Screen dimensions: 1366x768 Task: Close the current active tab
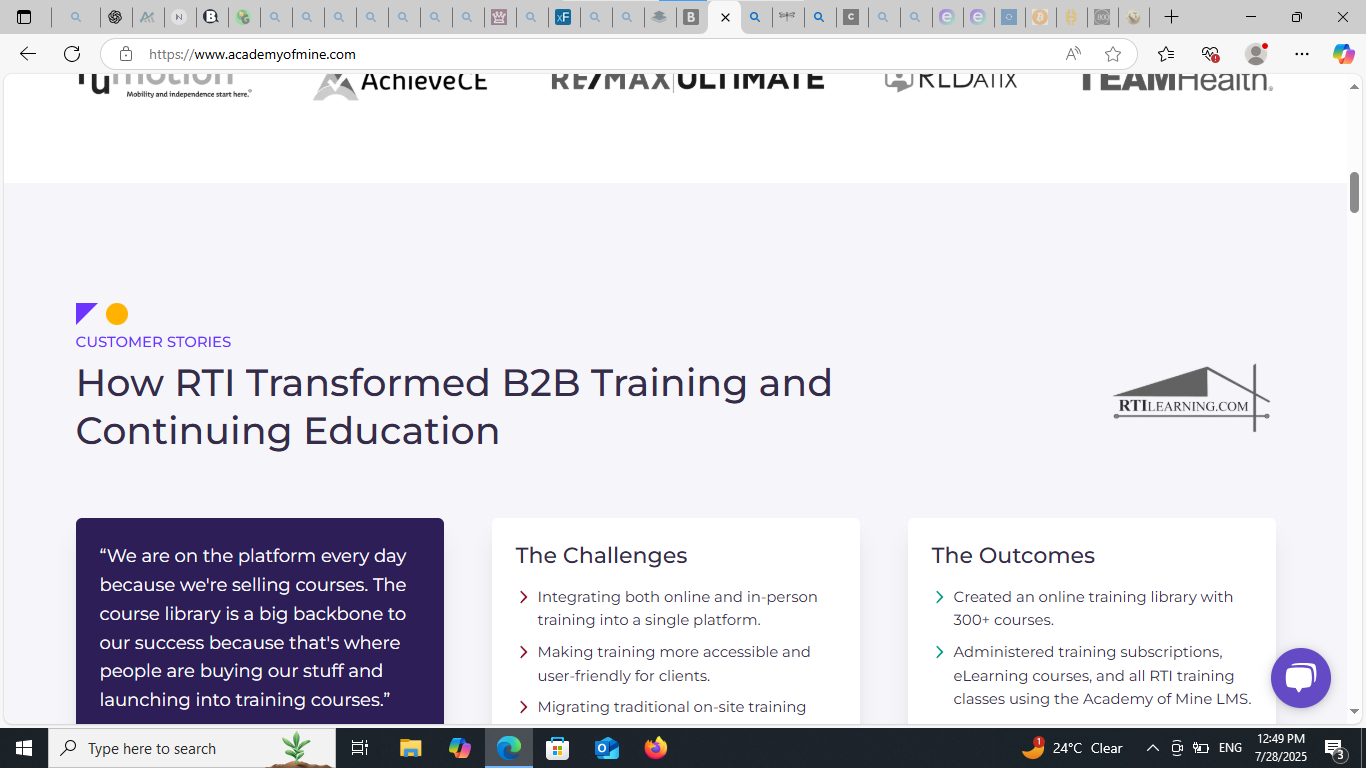point(725,17)
